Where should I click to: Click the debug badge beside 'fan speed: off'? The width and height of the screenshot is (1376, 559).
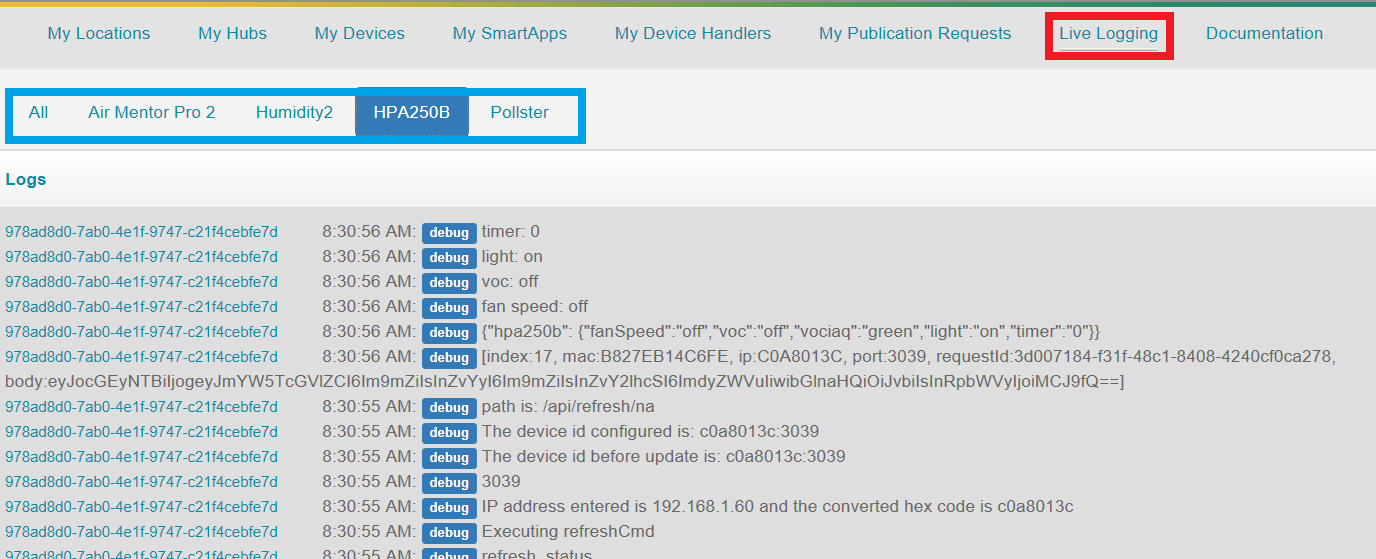[449, 308]
